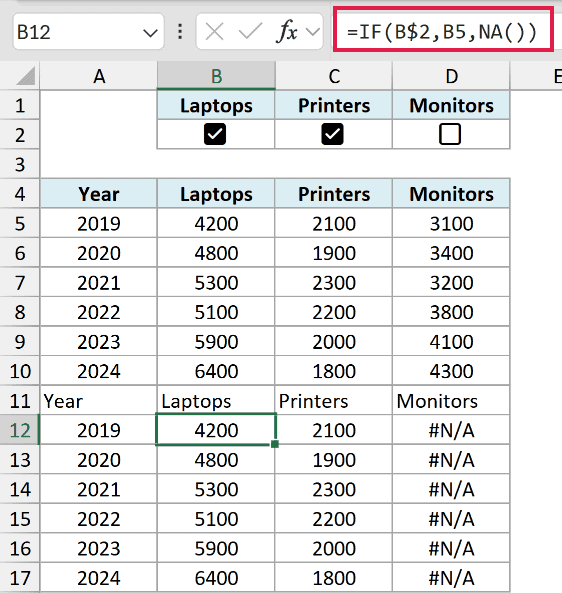This screenshot has width=562, height=593.
Task: Select cell B17 with value 6400
Action: pos(216,578)
